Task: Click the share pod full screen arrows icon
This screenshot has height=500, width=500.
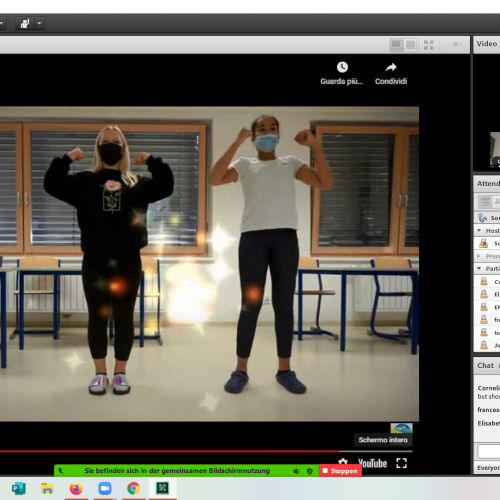Action: coord(429,44)
